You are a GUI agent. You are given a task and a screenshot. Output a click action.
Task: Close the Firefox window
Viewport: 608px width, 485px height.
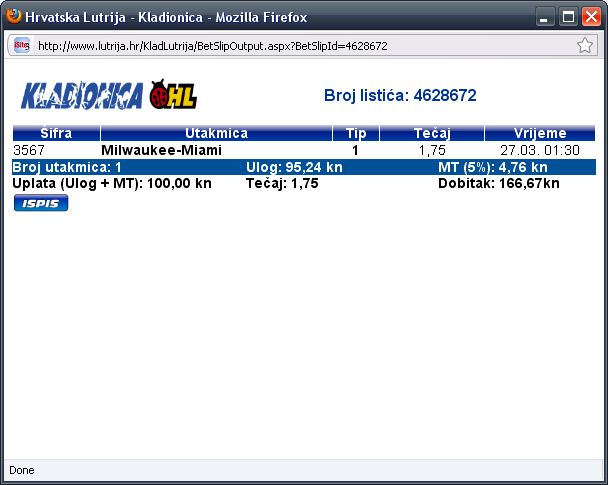coord(591,17)
